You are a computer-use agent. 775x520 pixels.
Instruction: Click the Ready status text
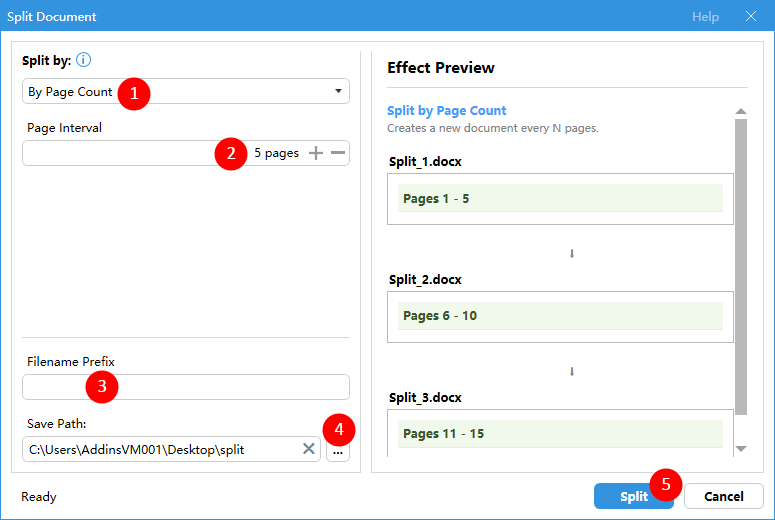pos(39,497)
